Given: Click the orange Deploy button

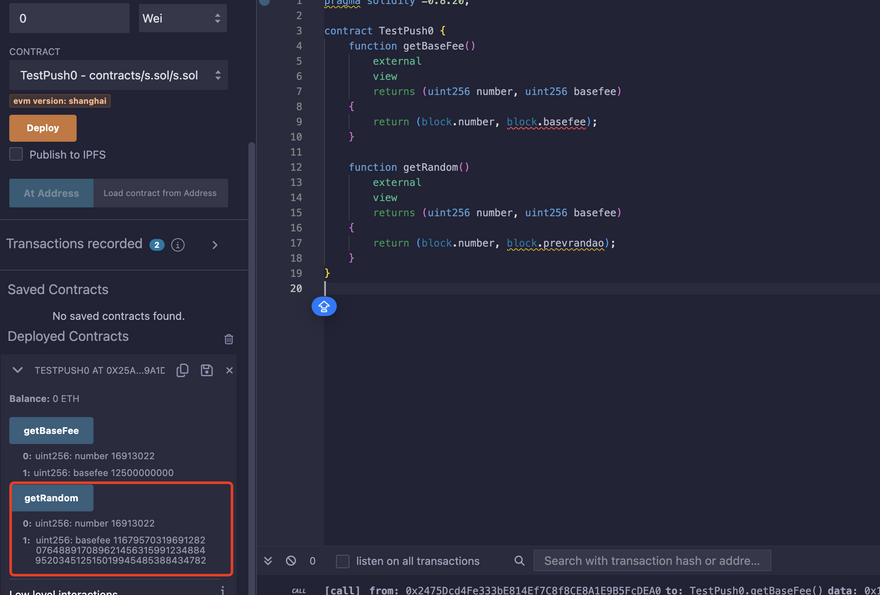Looking at the screenshot, I should [x=43, y=128].
